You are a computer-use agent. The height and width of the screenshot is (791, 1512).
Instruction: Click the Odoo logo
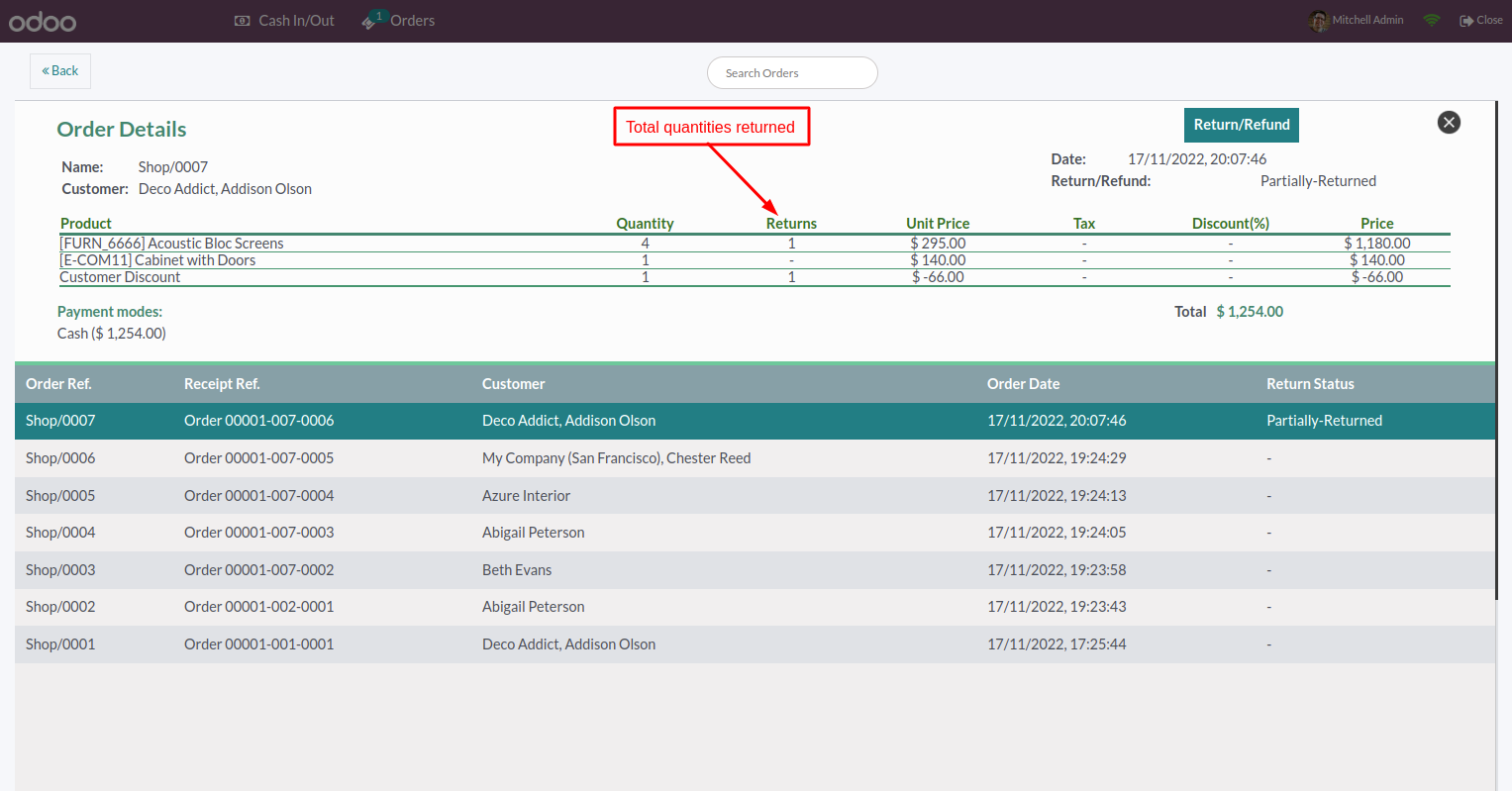[43, 21]
